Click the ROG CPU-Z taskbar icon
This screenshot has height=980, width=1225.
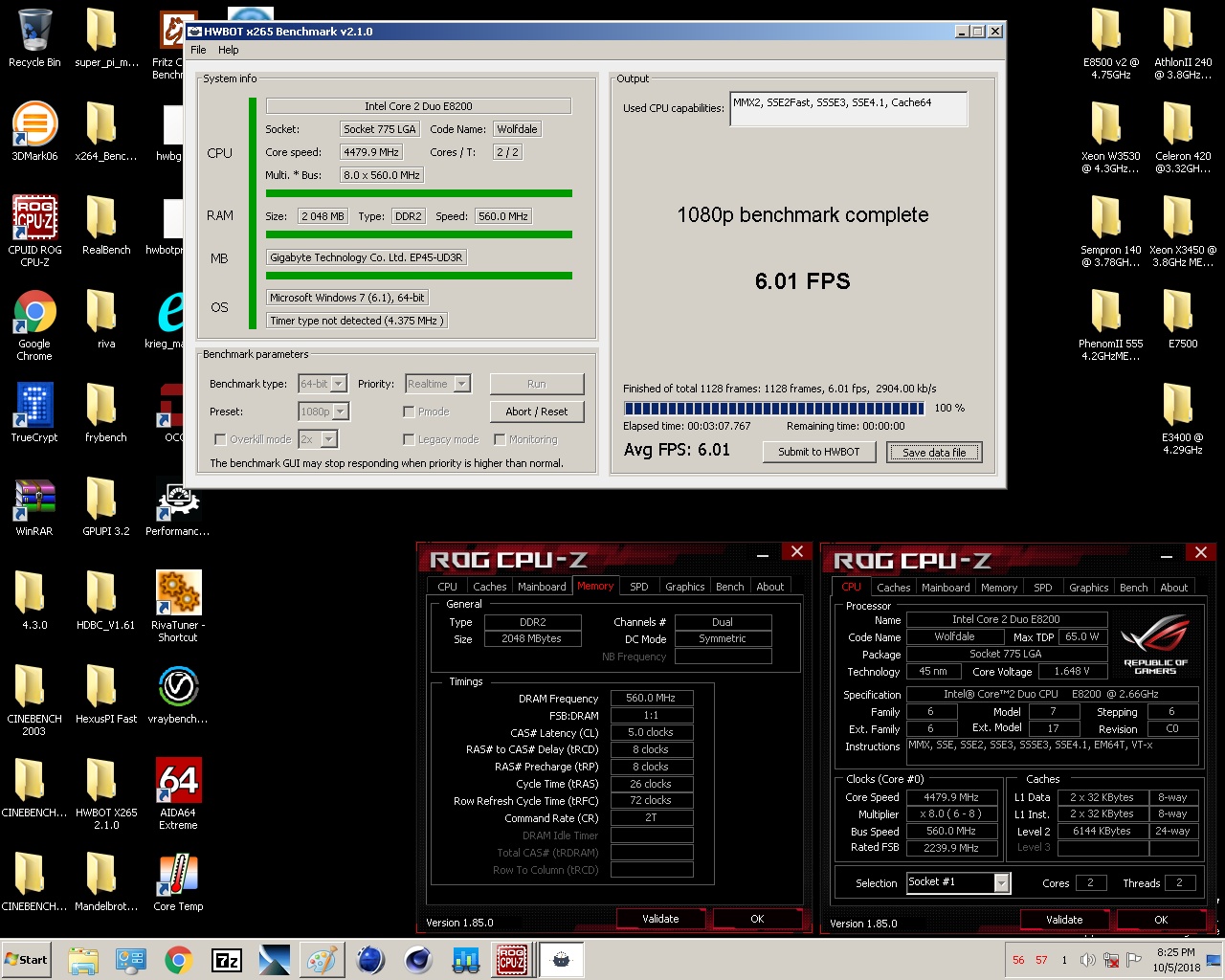(x=512, y=960)
